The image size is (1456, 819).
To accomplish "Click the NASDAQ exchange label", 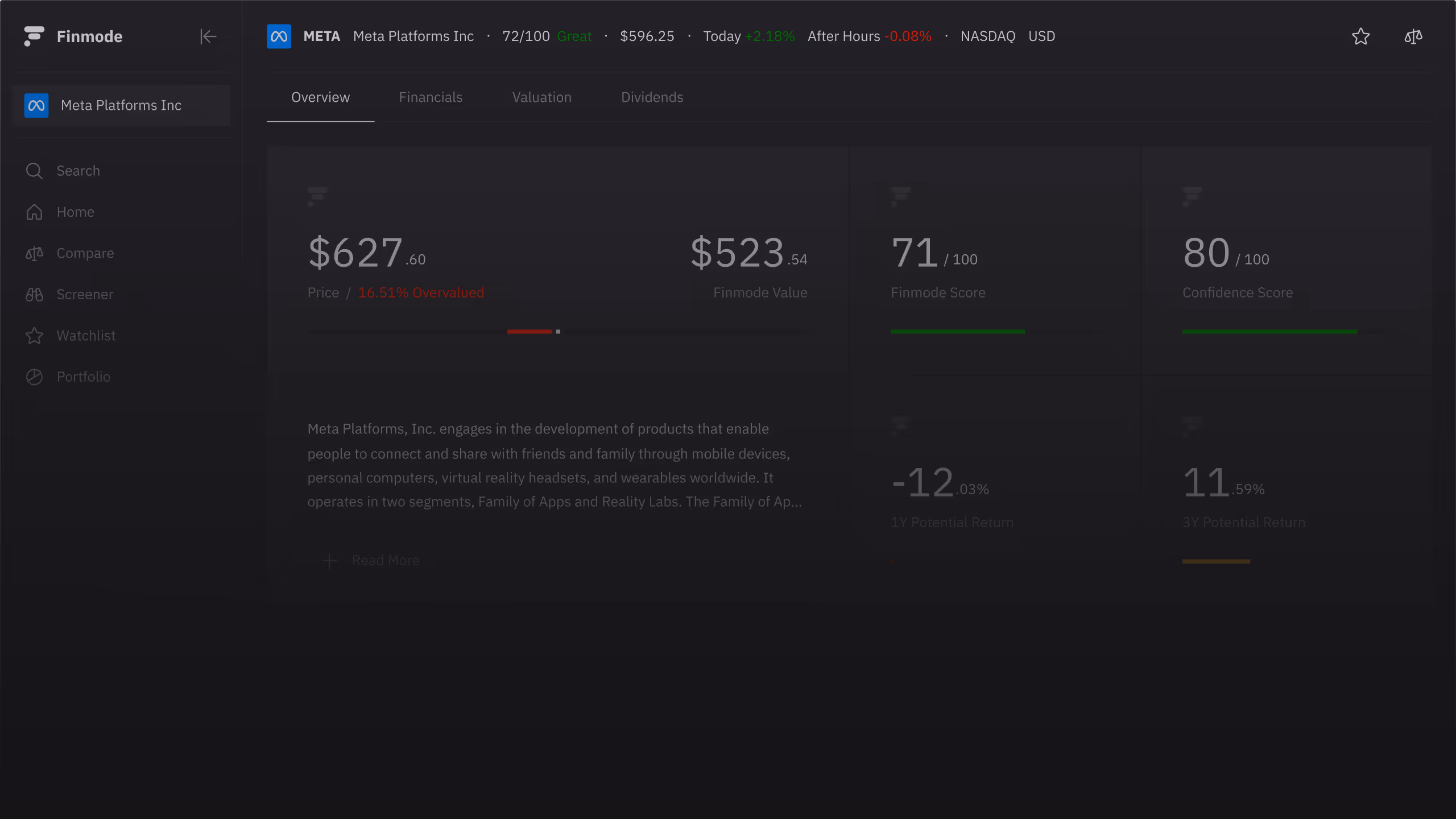I will 987,36.
